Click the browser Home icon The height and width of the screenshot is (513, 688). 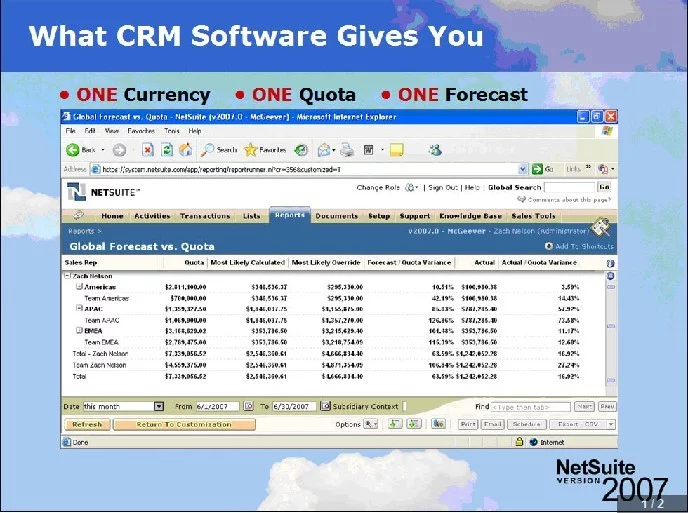coord(186,150)
